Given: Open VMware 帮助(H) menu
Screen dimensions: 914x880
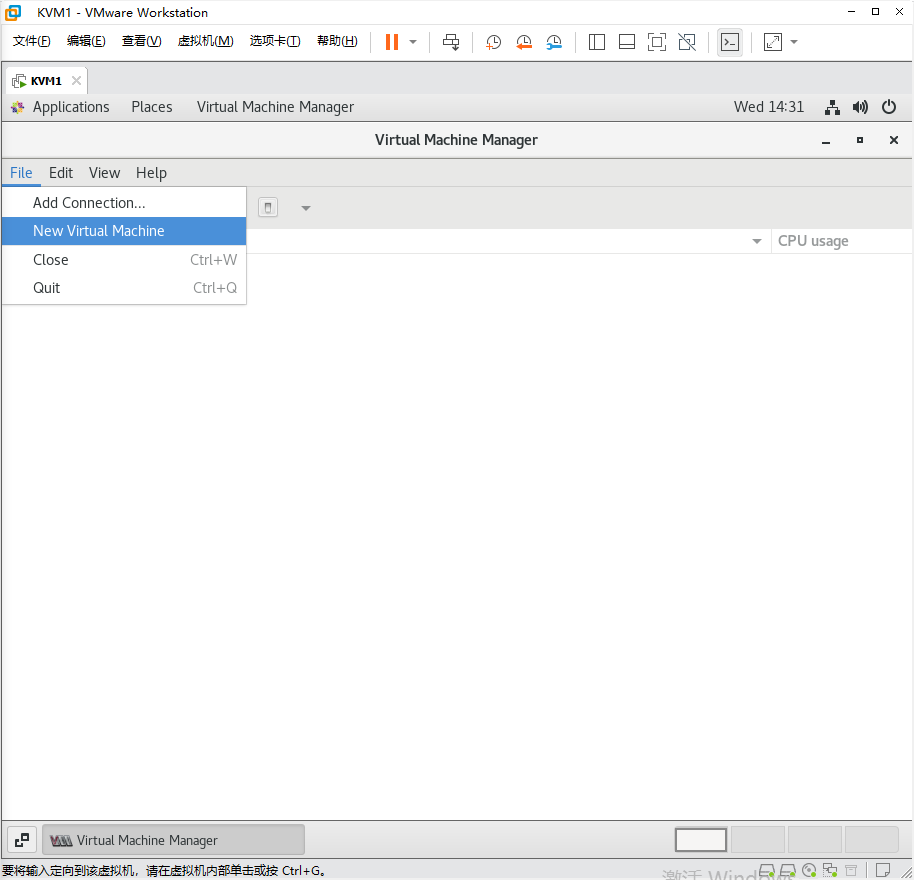Looking at the screenshot, I should point(337,41).
